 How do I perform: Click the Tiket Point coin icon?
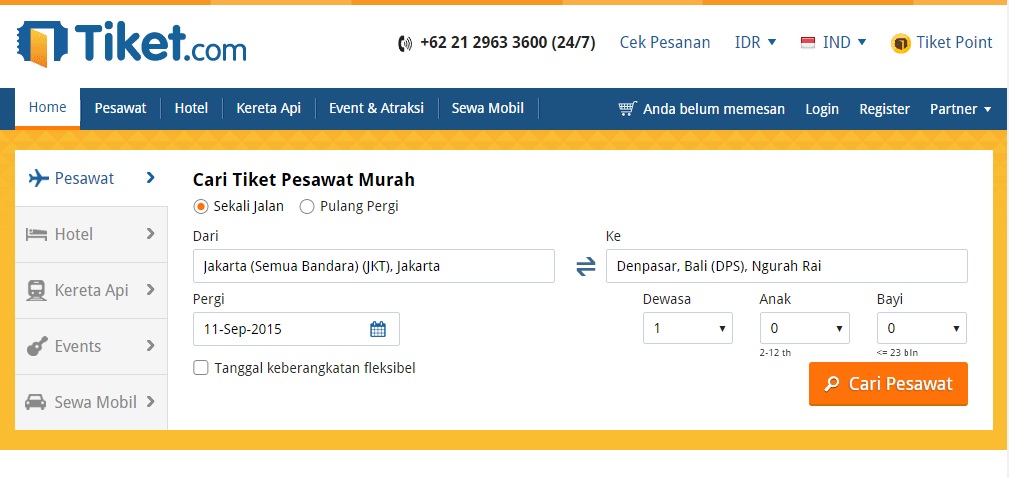click(900, 43)
